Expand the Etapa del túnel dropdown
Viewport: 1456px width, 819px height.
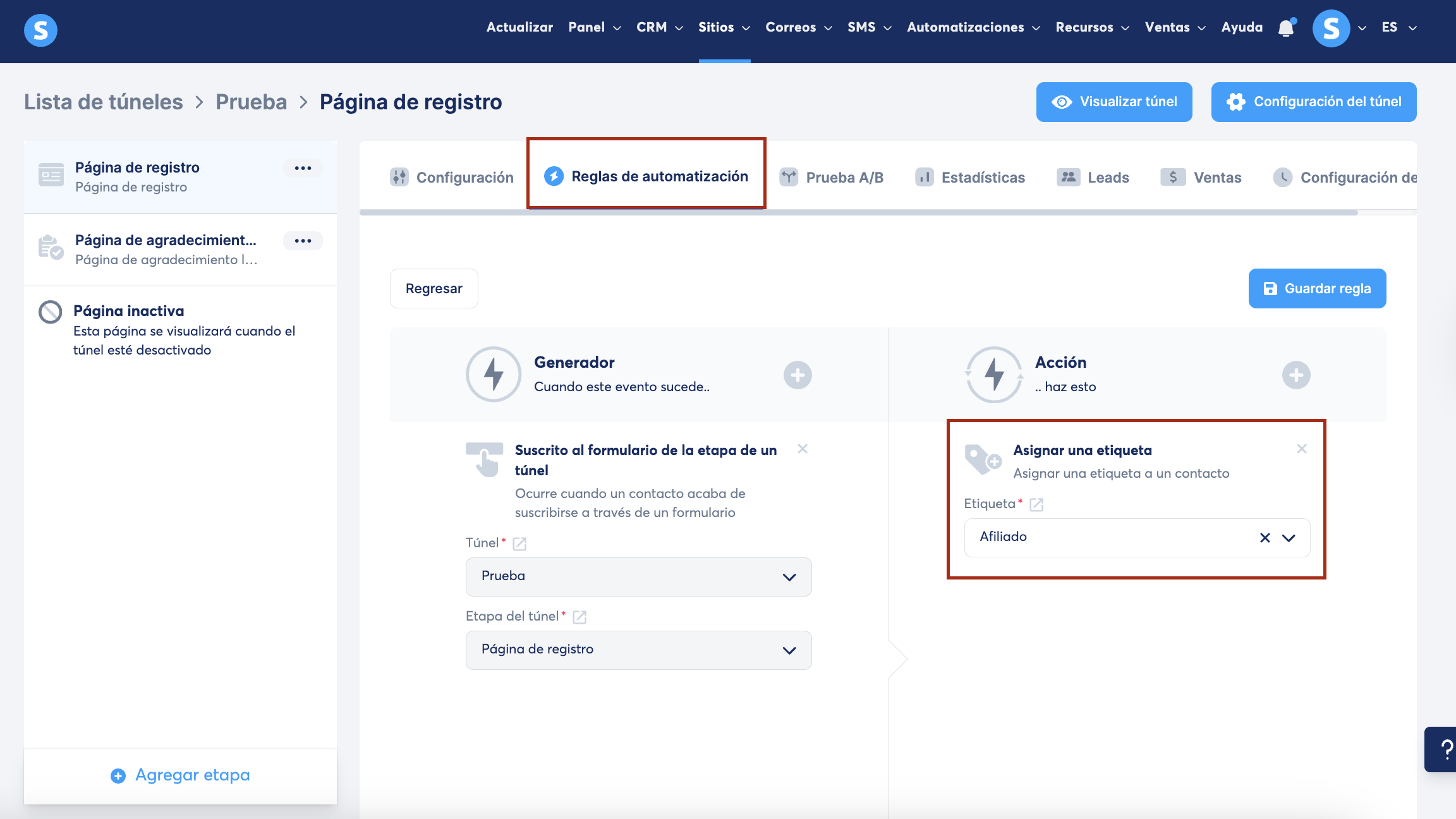(x=638, y=650)
